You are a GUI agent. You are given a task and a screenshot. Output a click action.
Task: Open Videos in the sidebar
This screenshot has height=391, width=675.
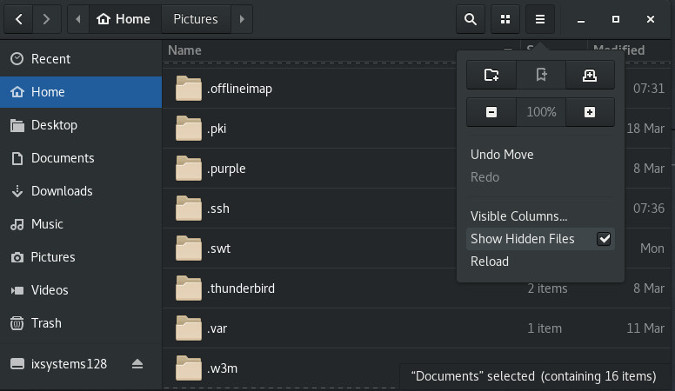[x=81, y=290]
